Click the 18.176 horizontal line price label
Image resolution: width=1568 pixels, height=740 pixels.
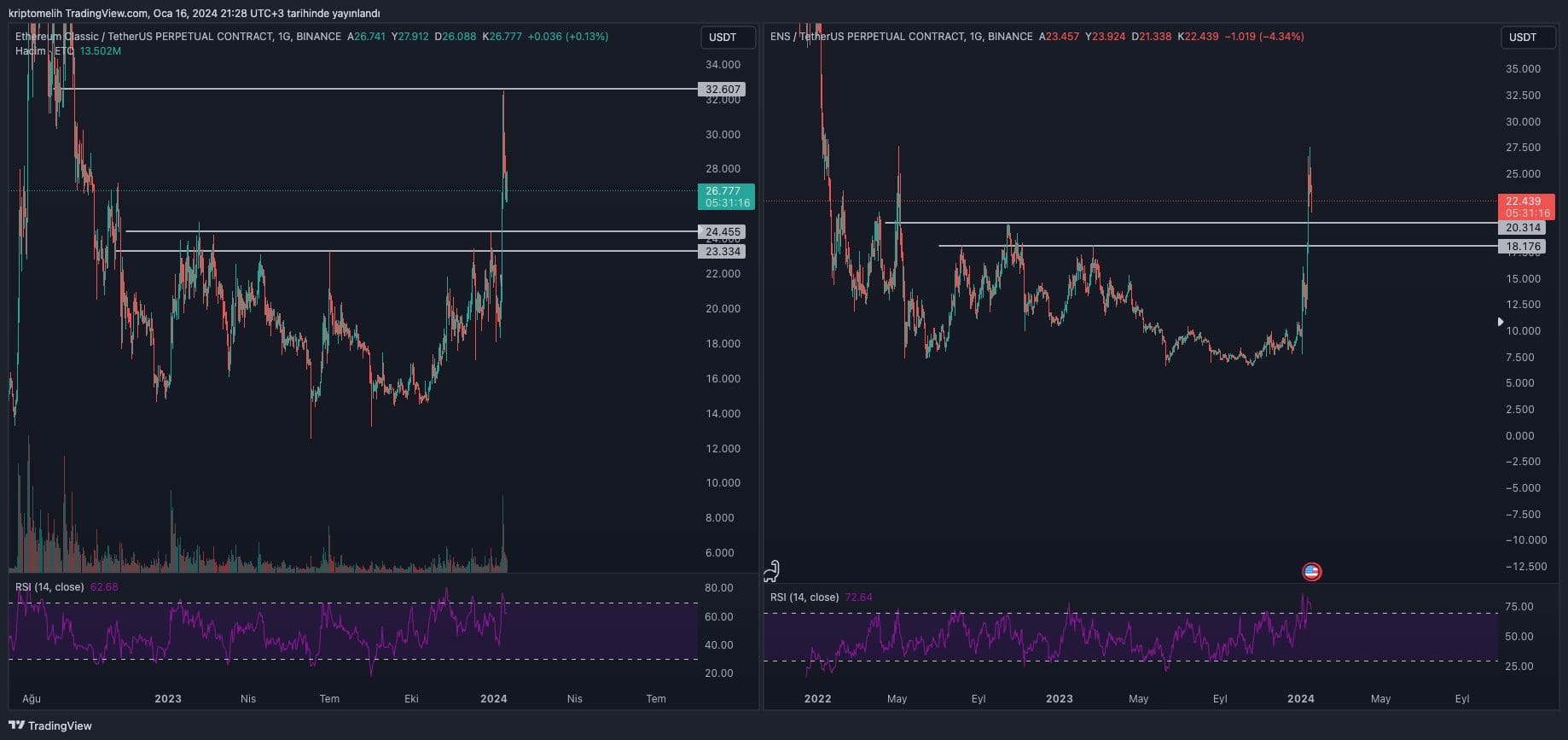tap(1522, 247)
